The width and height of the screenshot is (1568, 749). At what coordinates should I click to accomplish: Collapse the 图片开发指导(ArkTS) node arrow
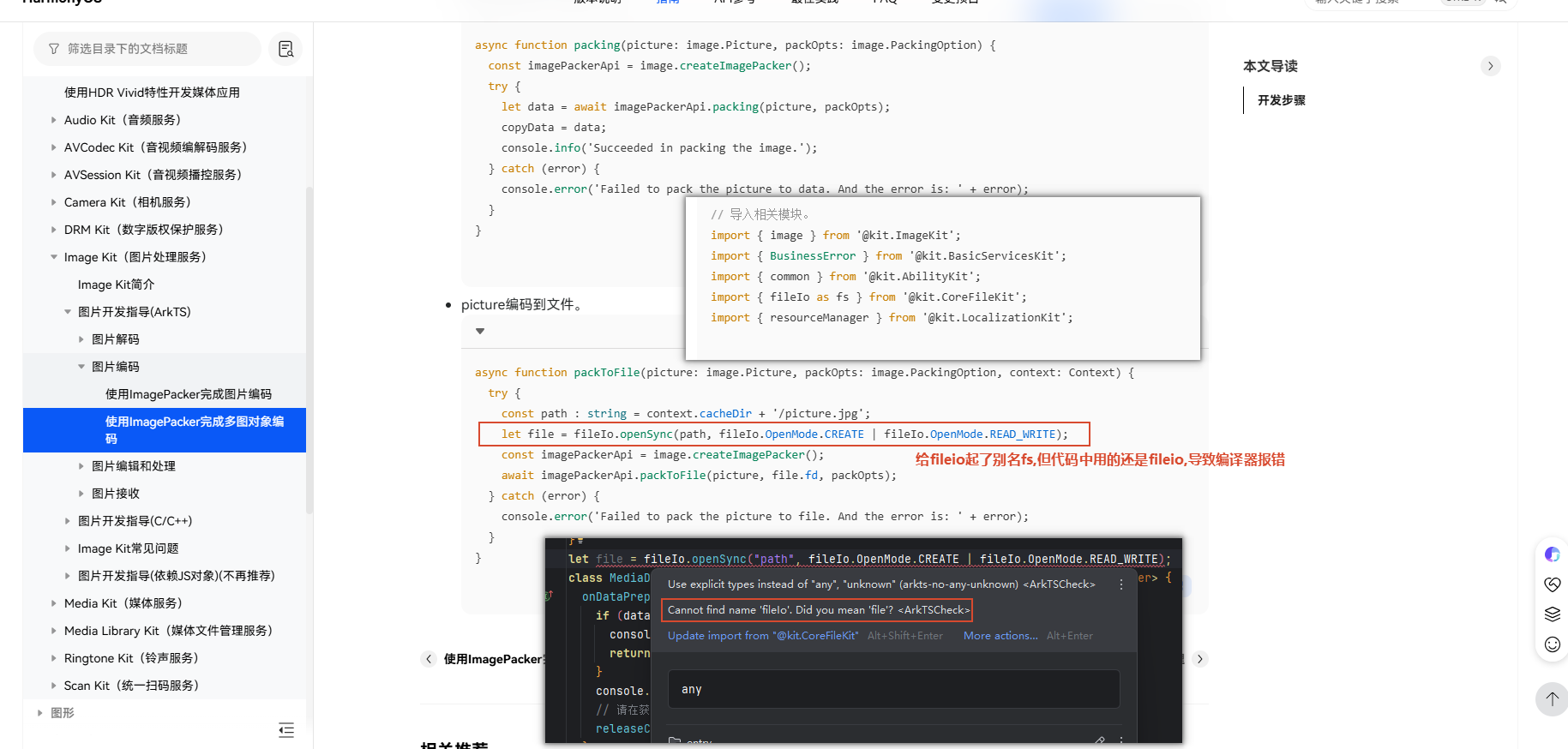tap(67, 312)
